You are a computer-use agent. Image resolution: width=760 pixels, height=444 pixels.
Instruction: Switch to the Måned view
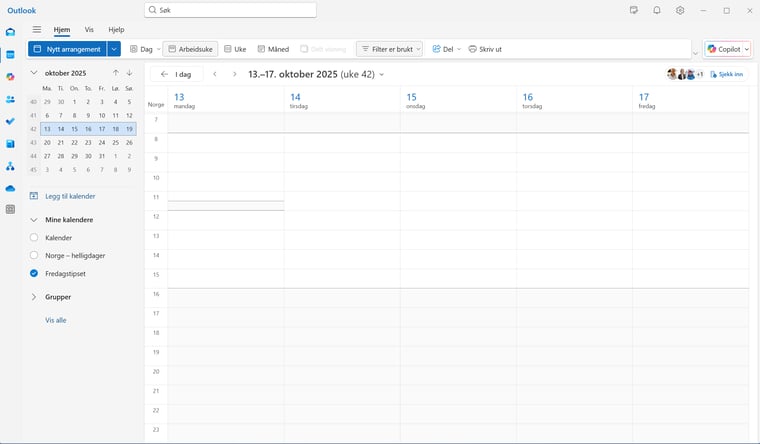click(x=273, y=49)
